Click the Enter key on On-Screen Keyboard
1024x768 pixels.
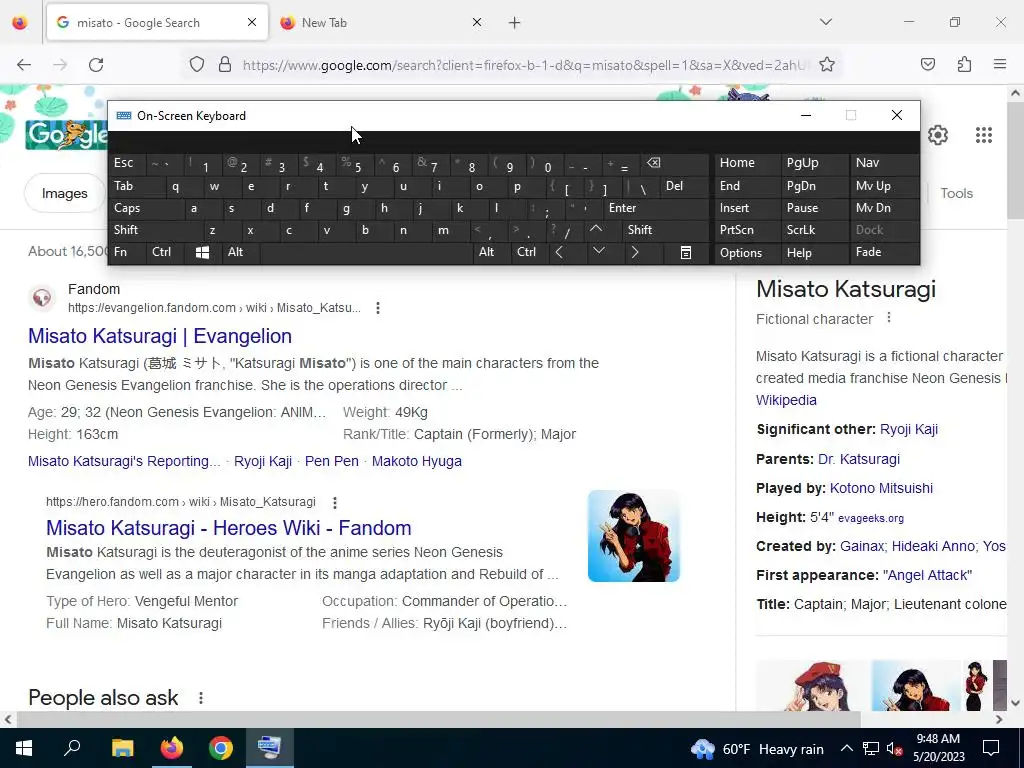point(656,208)
